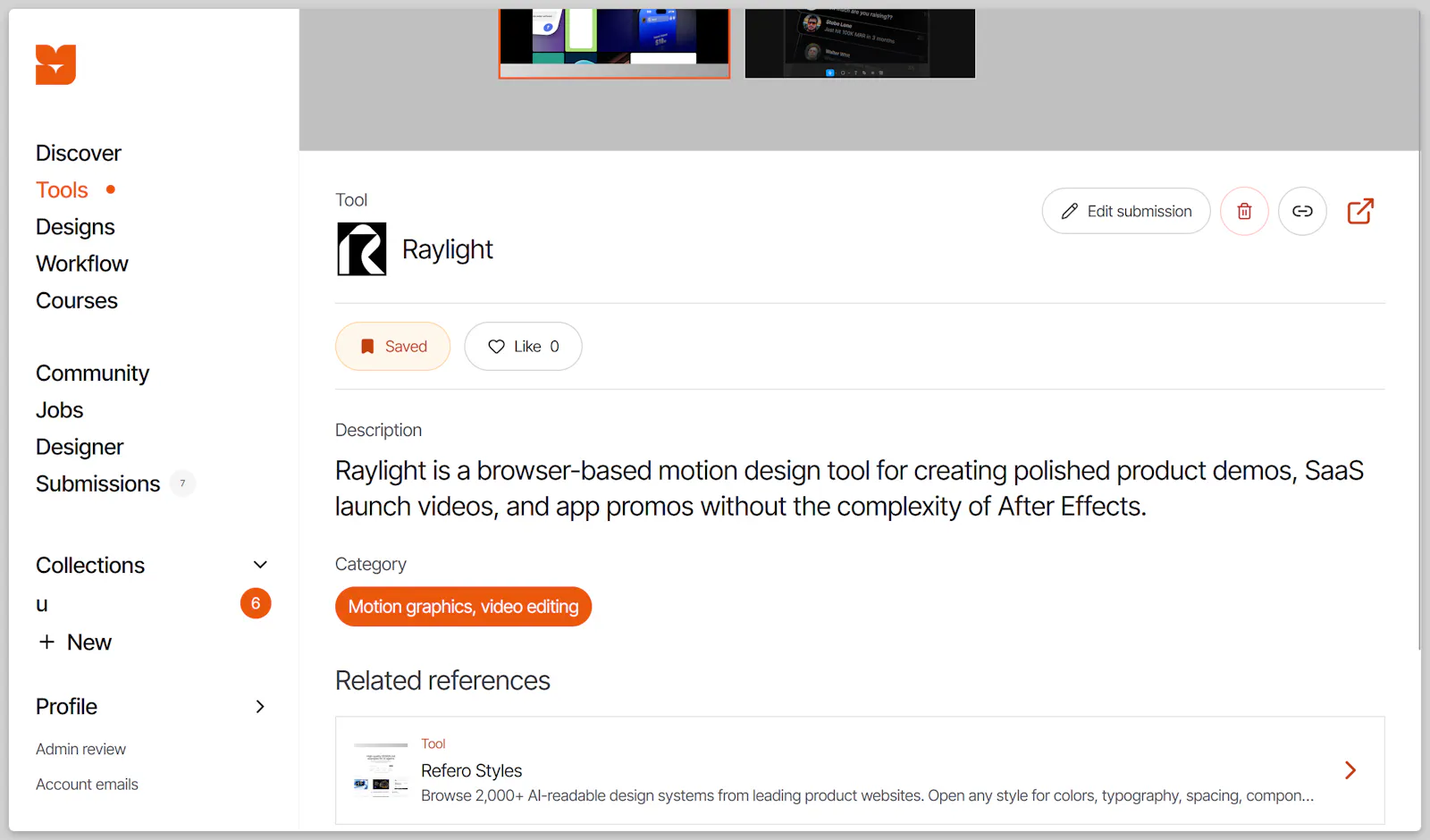Click Edit submission button
This screenshot has height=840, width=1430.
(1126, 211)
